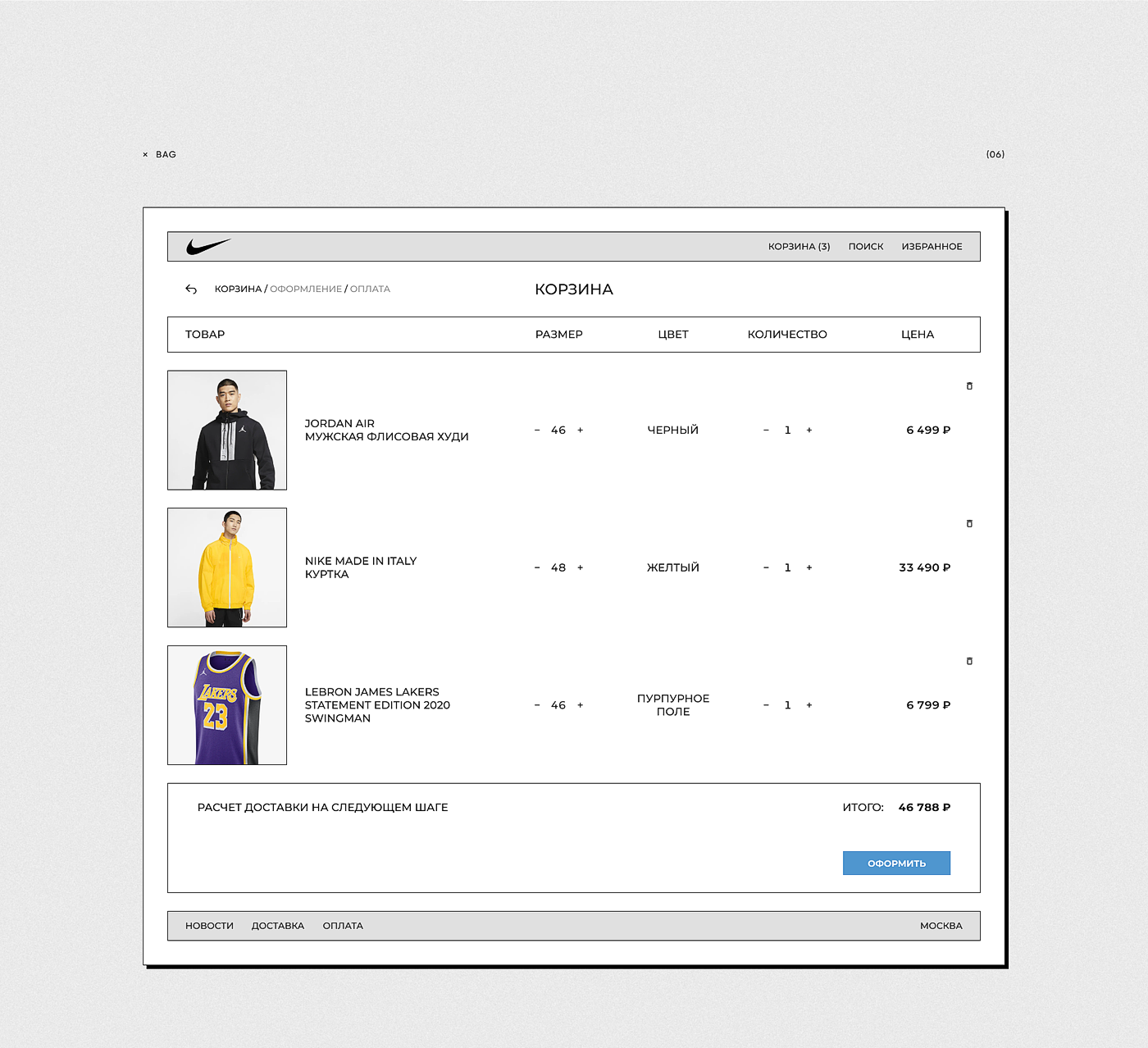Click the Товар column header
Image resolution: width=1148 pixels, height=1048 pixels.
click(205, 335)
